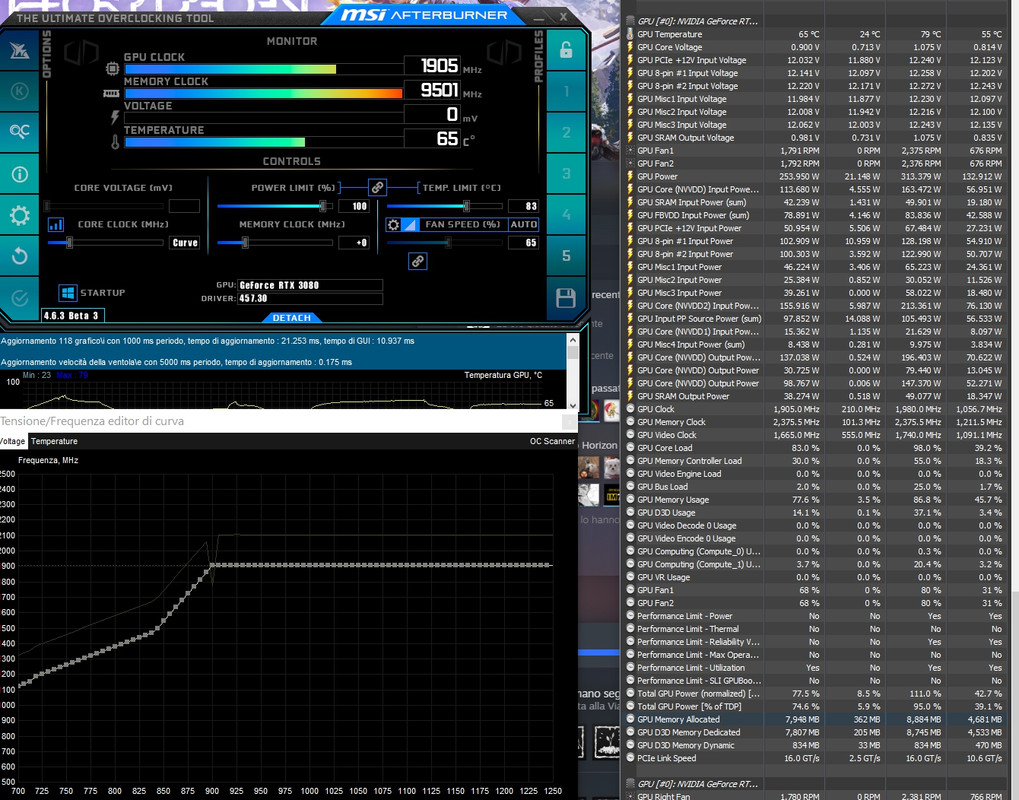The height and width of the screenshot is (800, 1019).
Task: Select profile slot 5
Action: 566,255
